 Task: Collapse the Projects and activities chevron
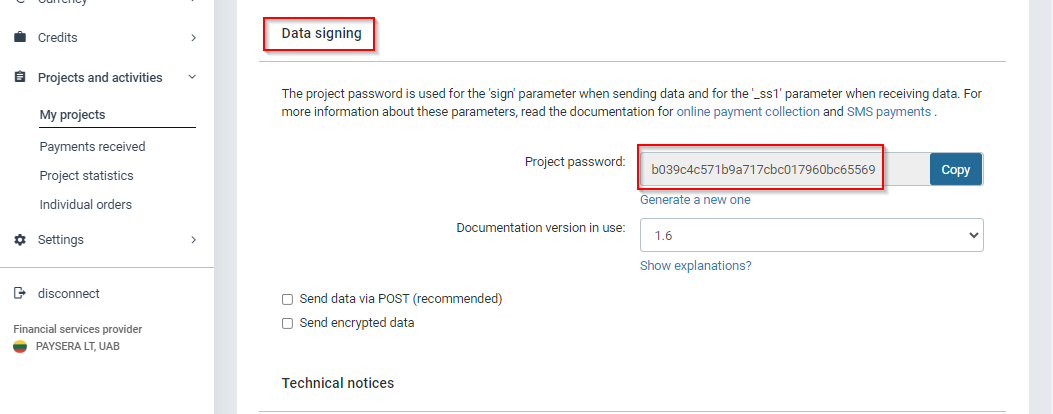[x=193, y=78]
